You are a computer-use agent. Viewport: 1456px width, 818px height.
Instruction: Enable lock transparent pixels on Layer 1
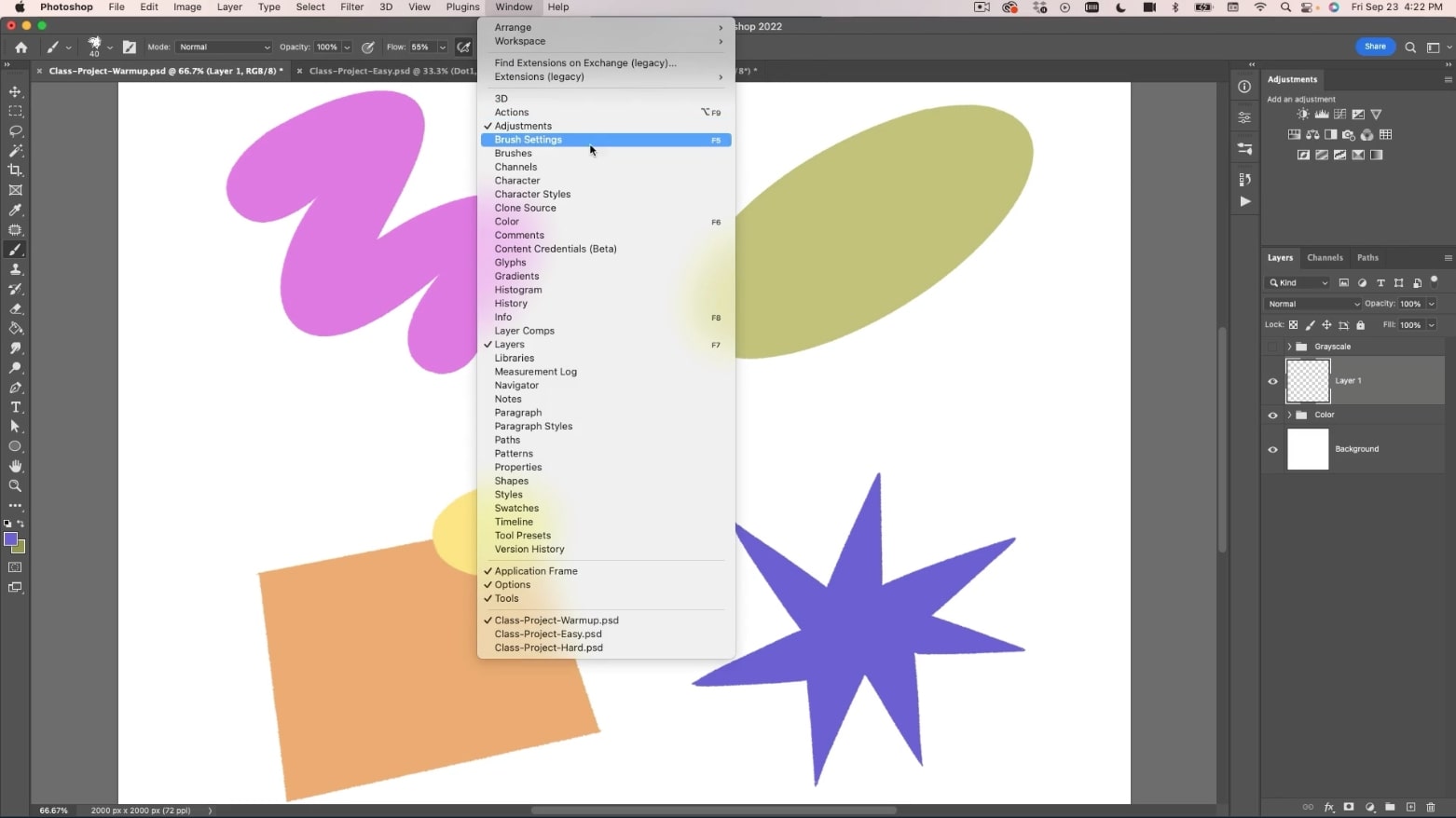click(x=1293, y=324)
